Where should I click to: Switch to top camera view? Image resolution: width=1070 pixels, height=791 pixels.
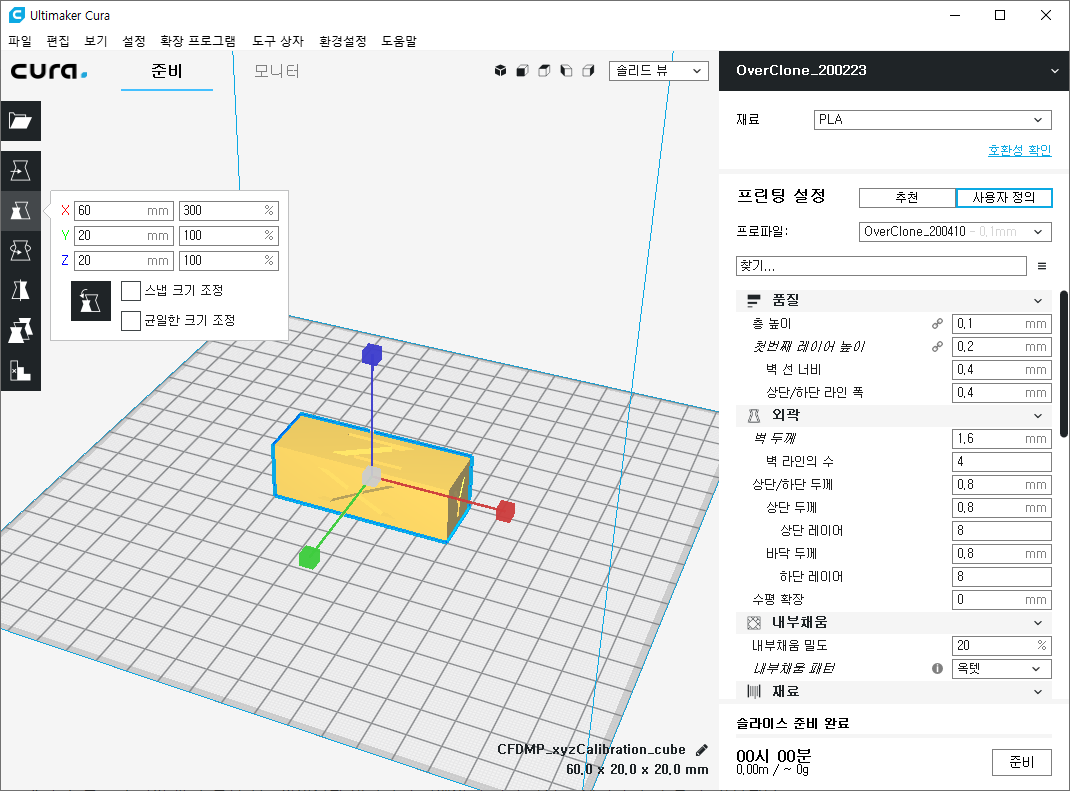click(x=544, y=70)
